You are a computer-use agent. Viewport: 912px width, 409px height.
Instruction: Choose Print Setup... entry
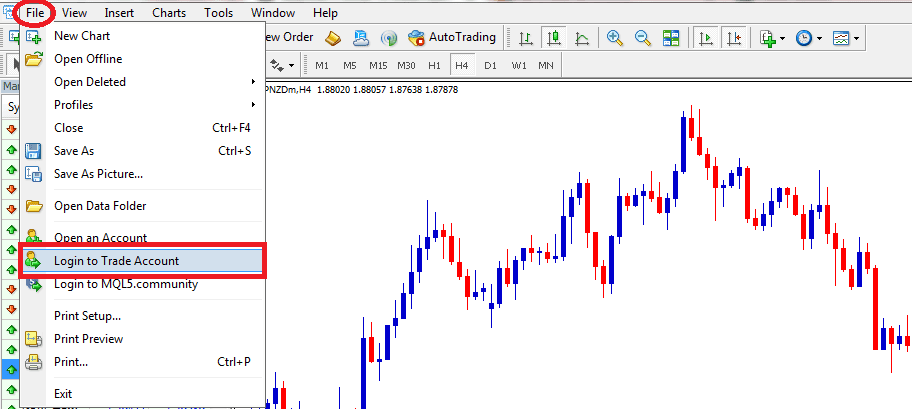[143, 316]
